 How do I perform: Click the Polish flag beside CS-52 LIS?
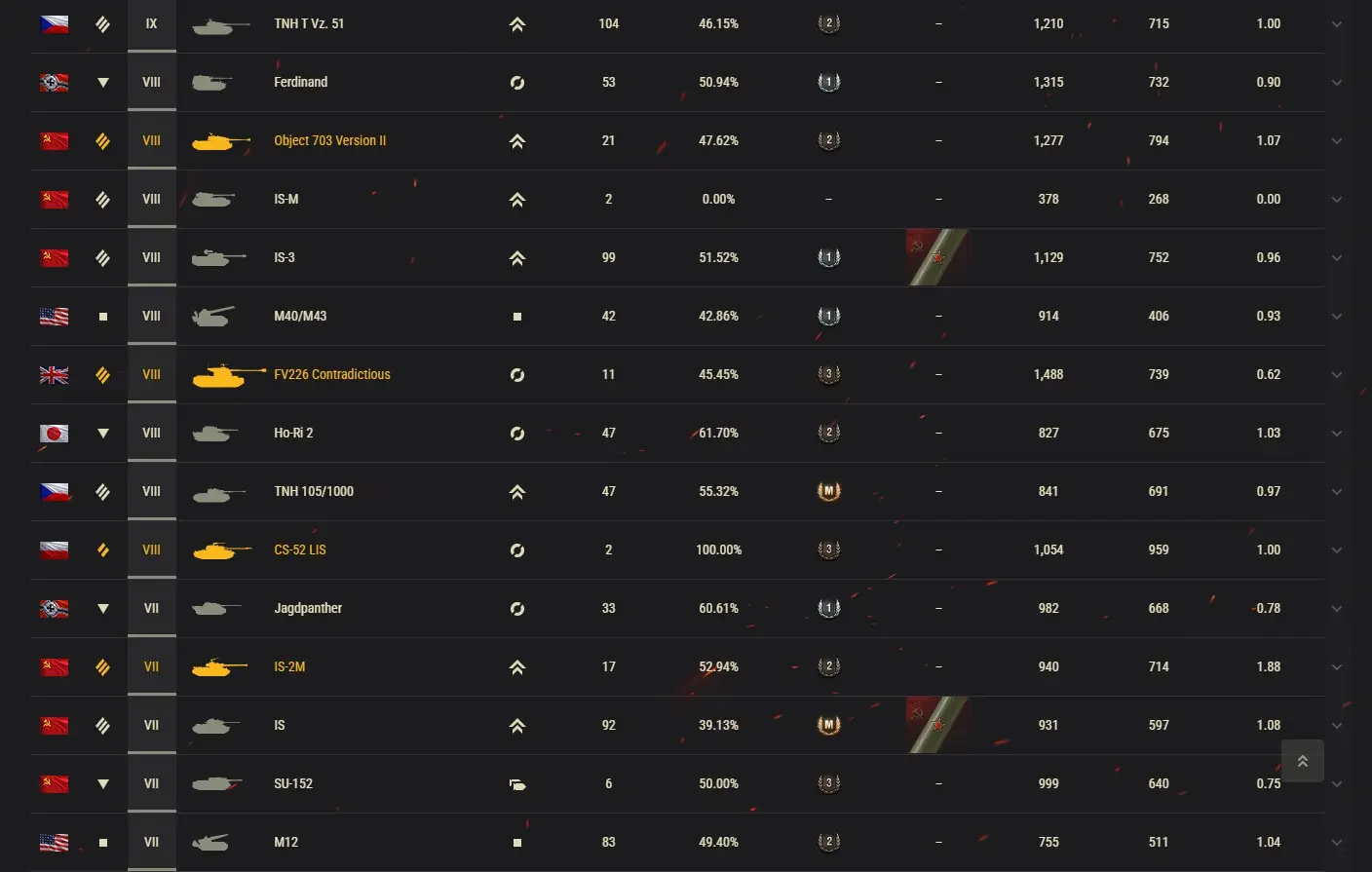pos(55,550)
